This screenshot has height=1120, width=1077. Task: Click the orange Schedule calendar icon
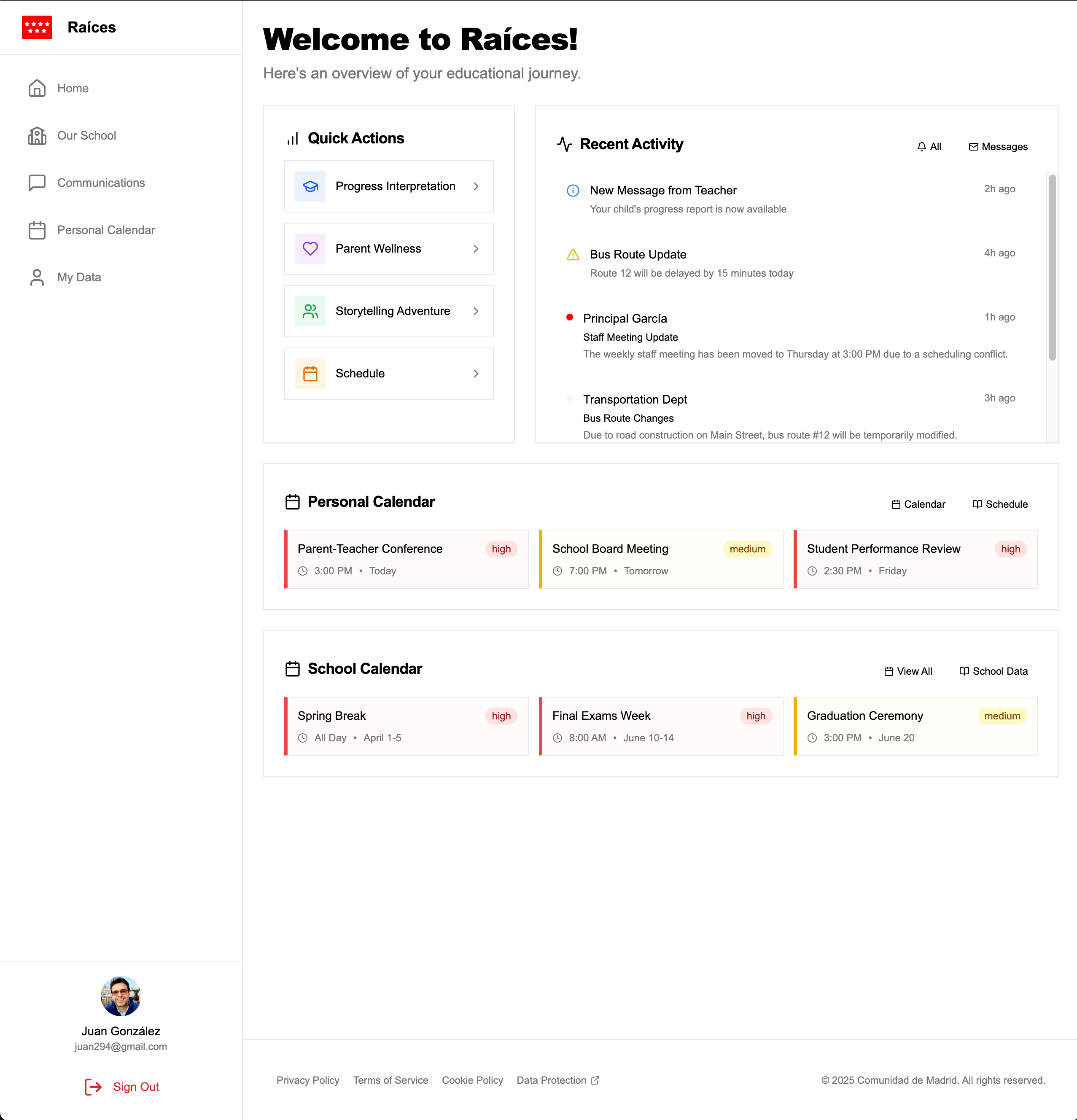tap(310, 374)
